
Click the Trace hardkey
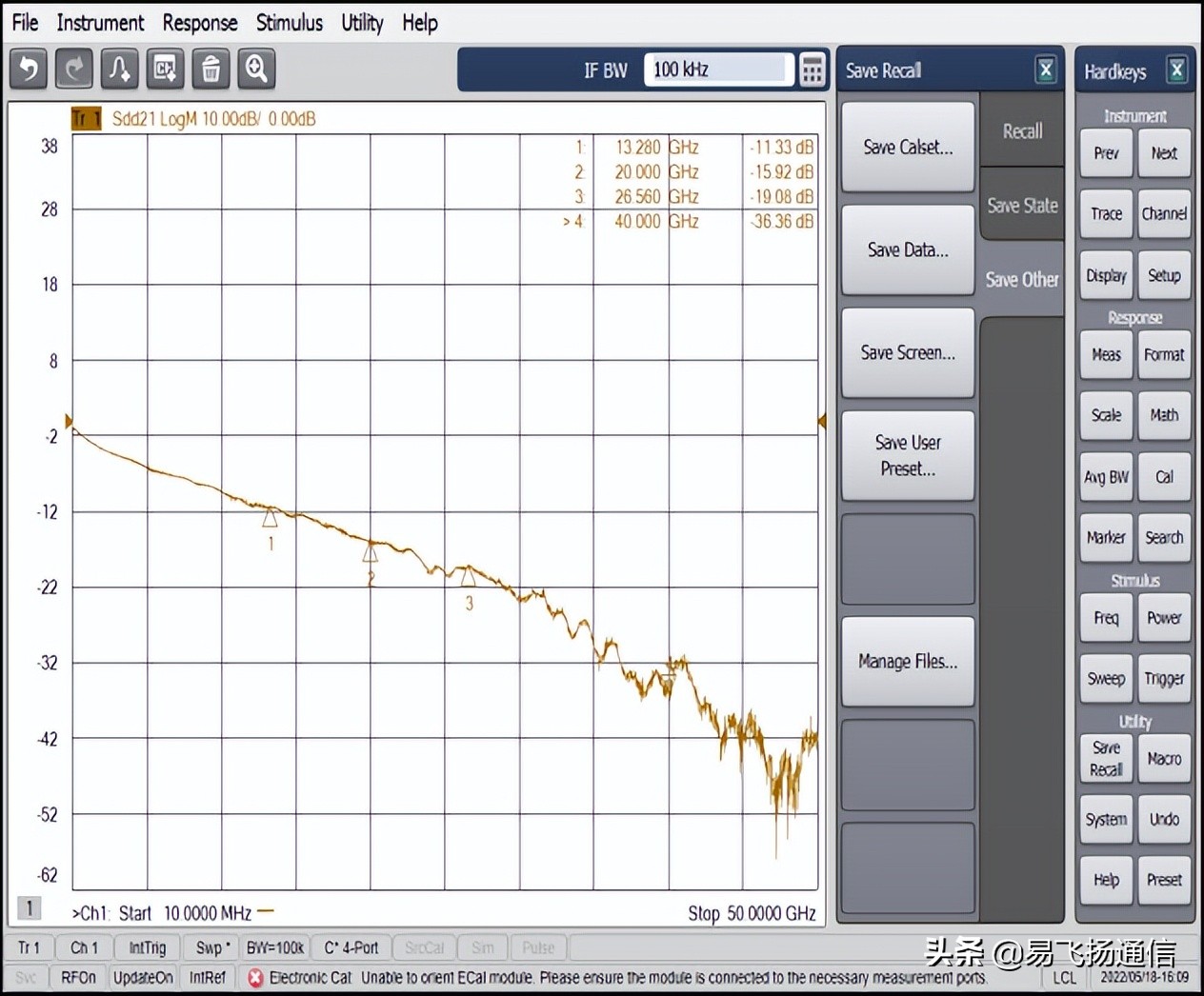[1106, 213]
